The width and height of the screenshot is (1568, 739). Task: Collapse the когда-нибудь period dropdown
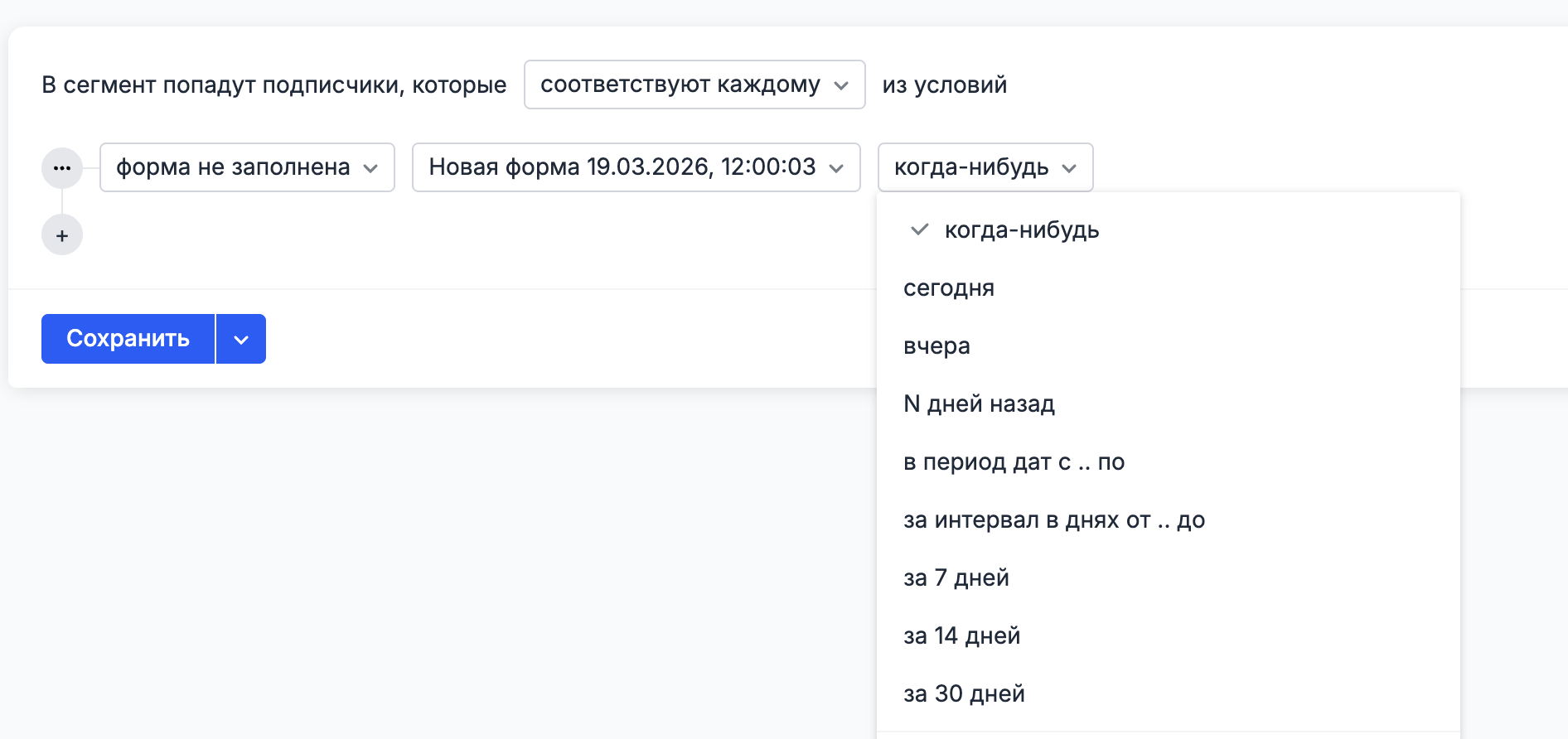pyautogui.click(x=985, y=167)
